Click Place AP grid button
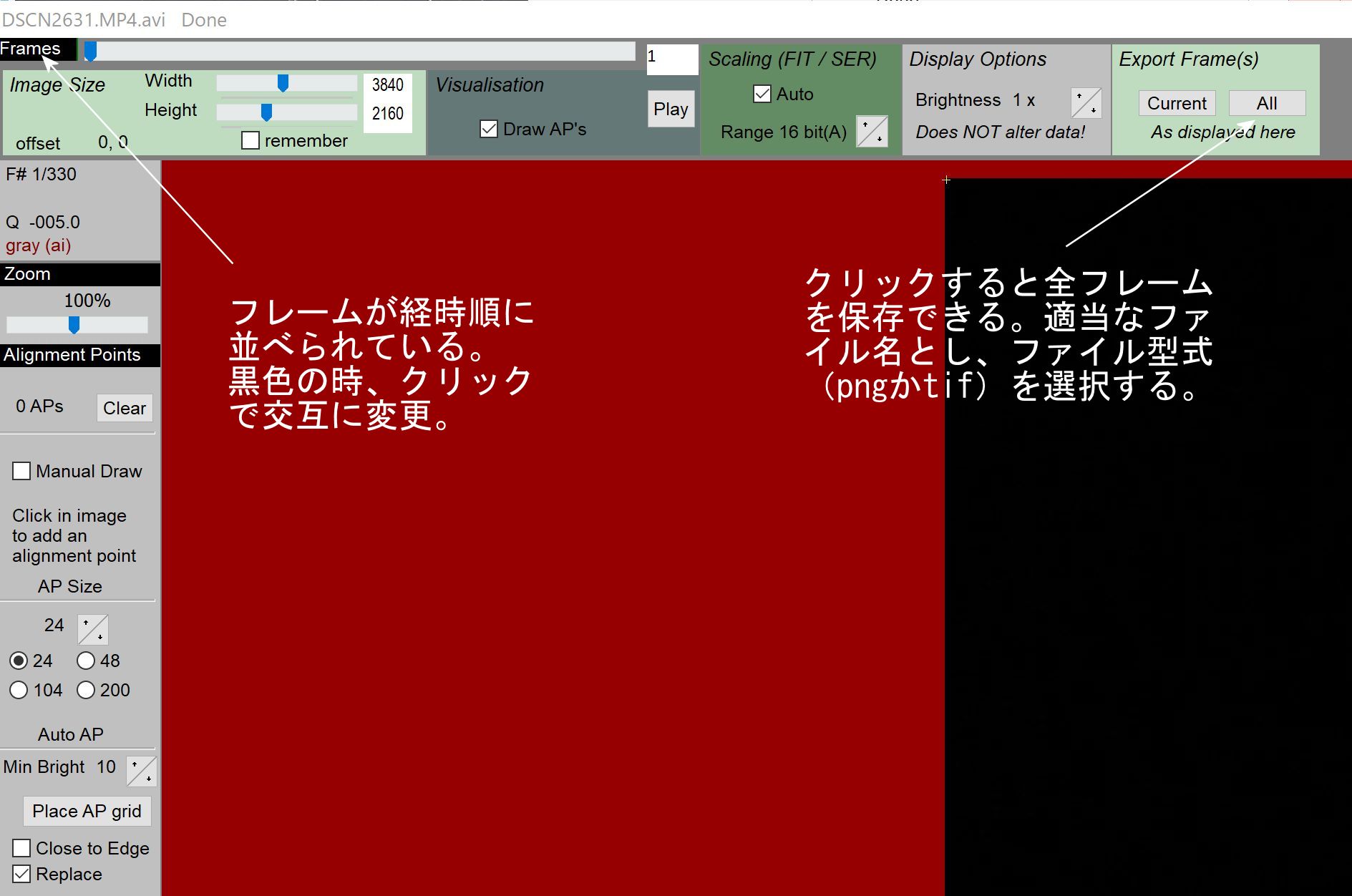Viewport: 1352px width, 896px height. (x=87, y=811)
